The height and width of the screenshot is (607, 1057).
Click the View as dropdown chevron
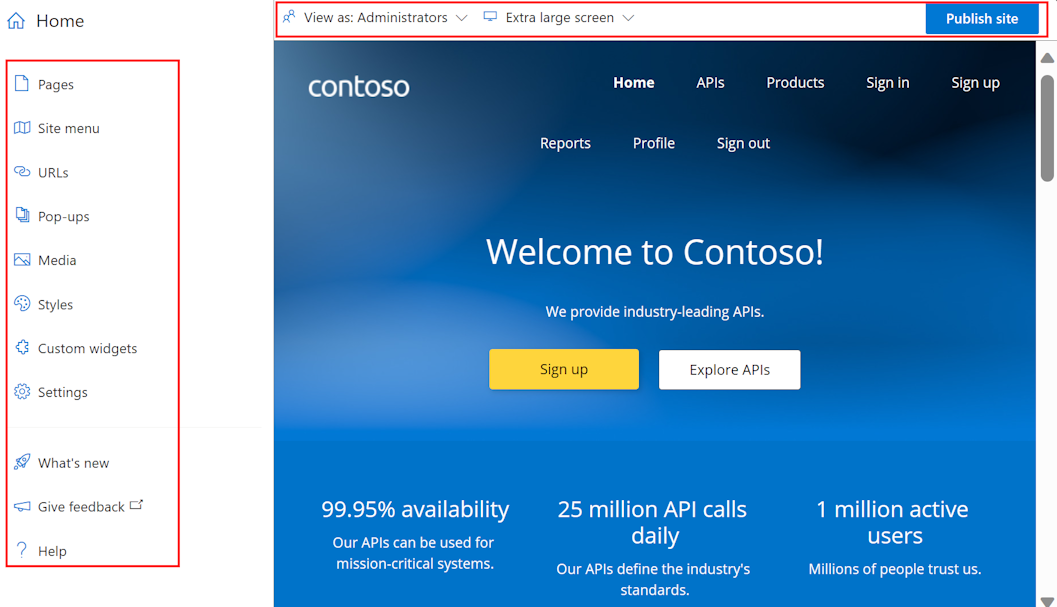point(462,18)
